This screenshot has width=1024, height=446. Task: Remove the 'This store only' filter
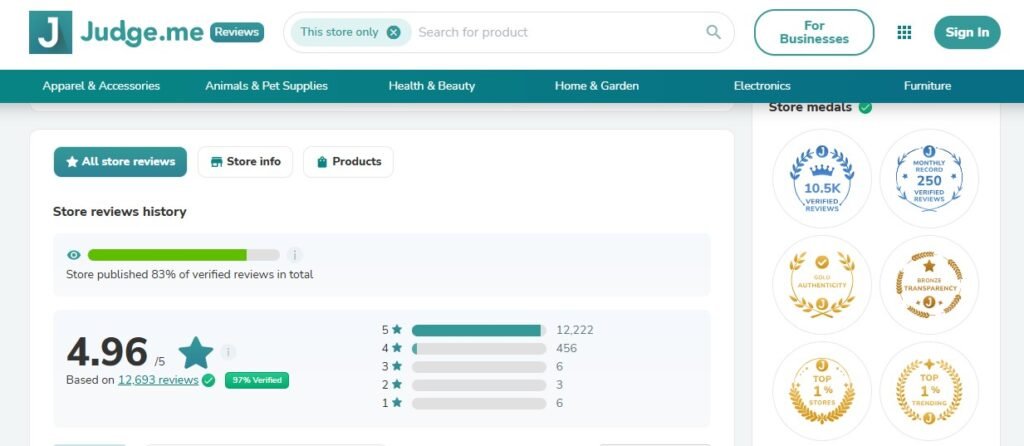point(393,32)
